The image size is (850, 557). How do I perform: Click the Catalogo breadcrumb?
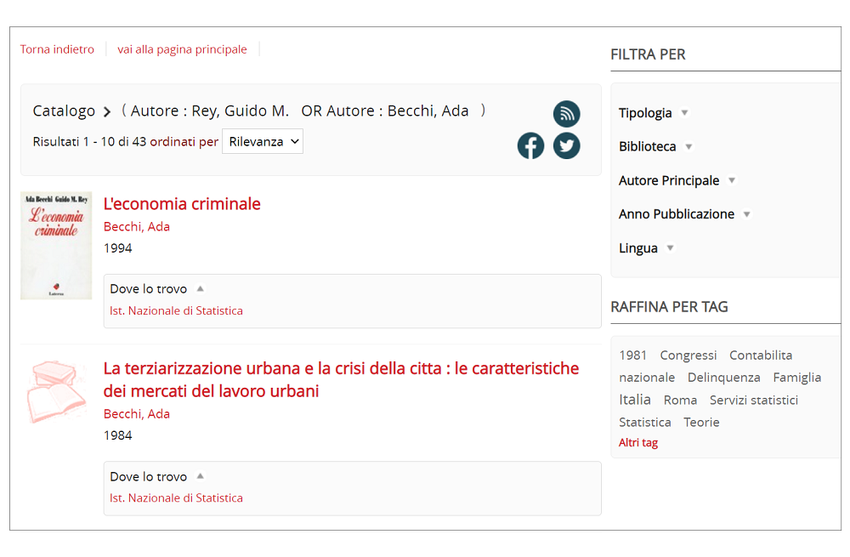64,111
